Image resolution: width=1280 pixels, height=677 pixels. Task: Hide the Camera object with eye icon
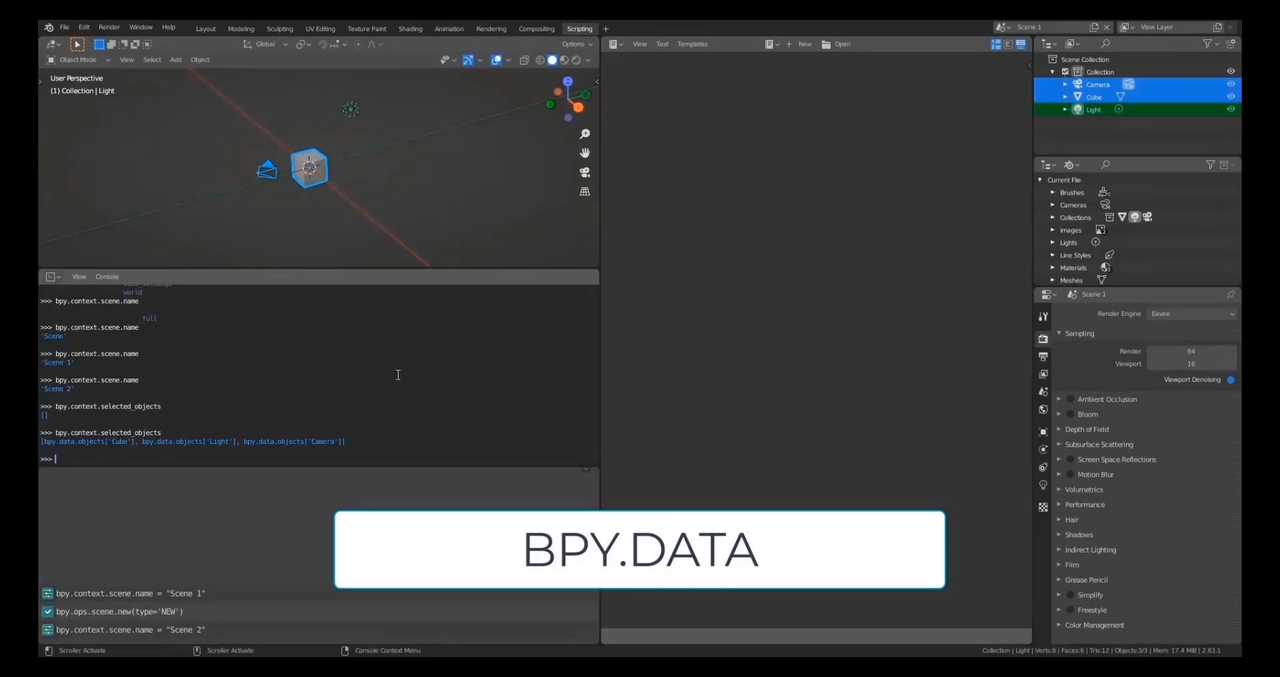coord(1231,84)
